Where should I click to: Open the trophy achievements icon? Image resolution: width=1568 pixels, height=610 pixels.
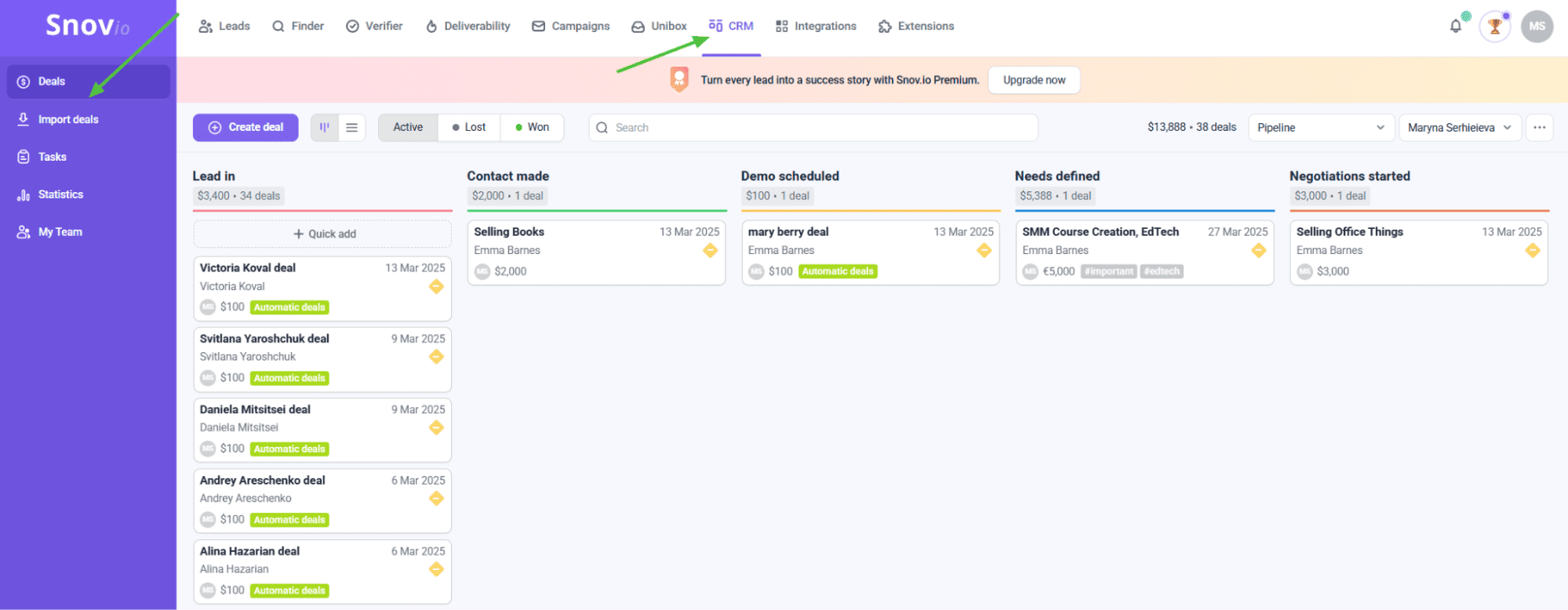(x=1494, y=27)
